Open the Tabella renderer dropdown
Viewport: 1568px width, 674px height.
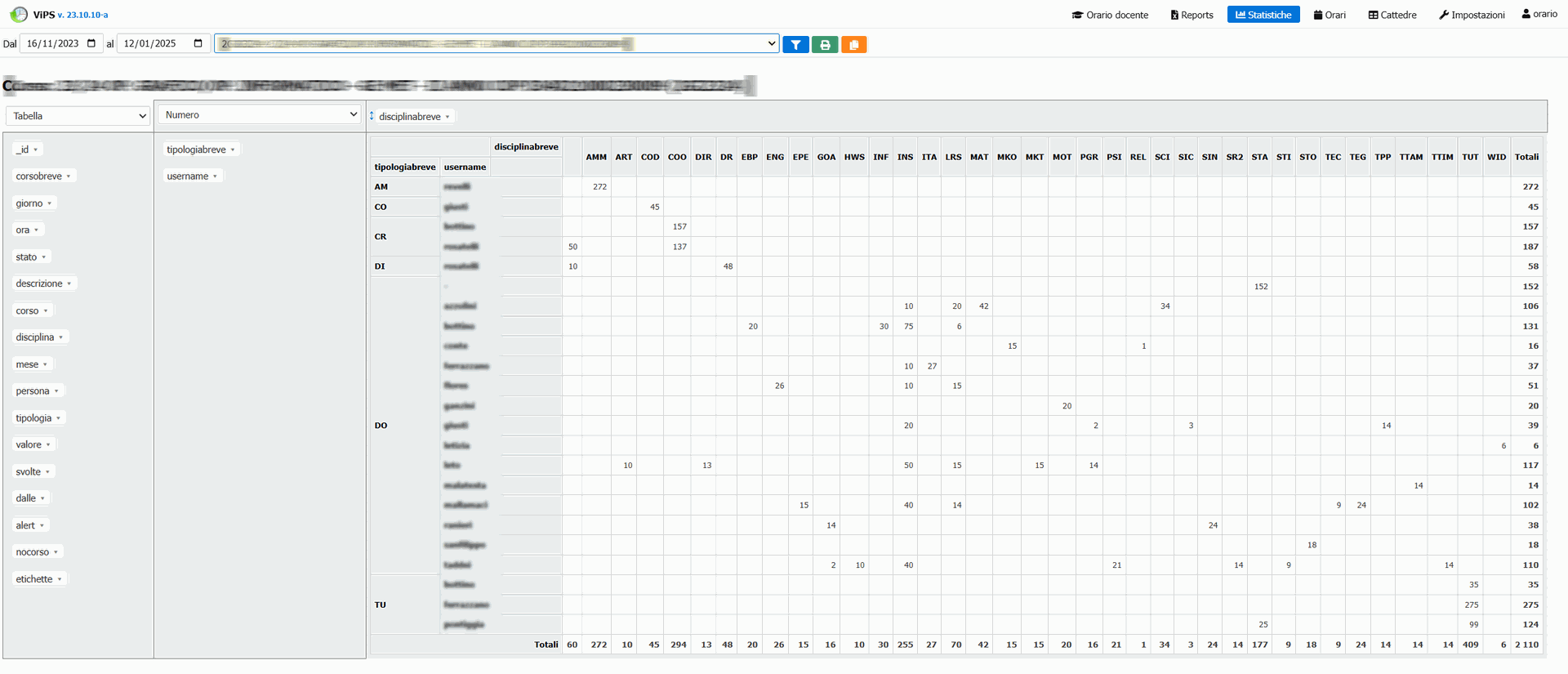tap(78, 116)
